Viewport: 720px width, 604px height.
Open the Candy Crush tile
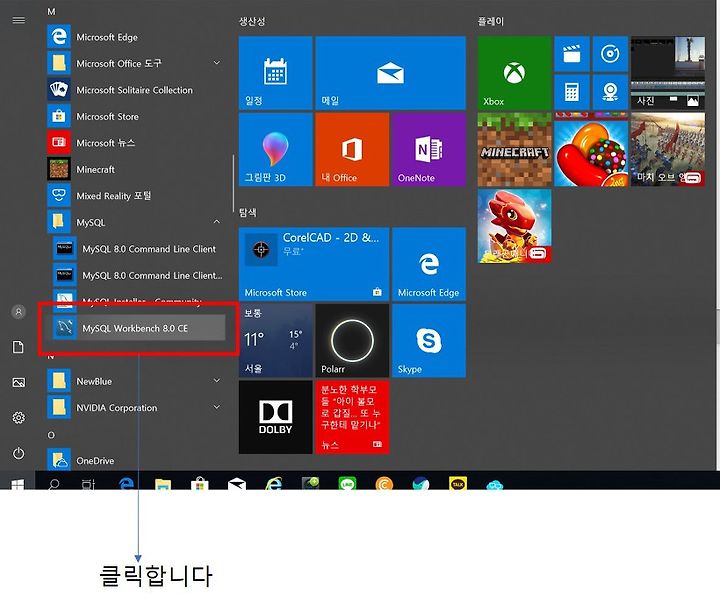click(x=591, y=149)
